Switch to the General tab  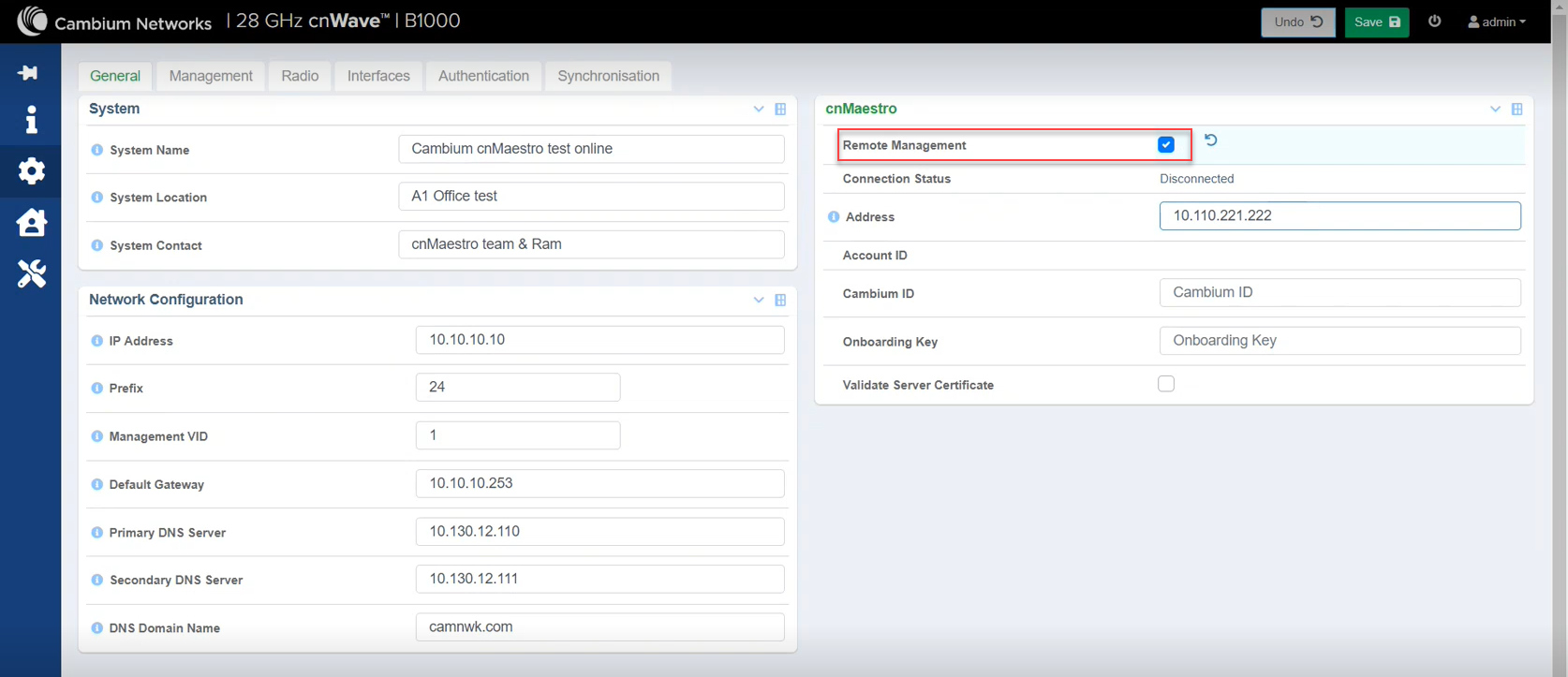[x=115, y=76]
